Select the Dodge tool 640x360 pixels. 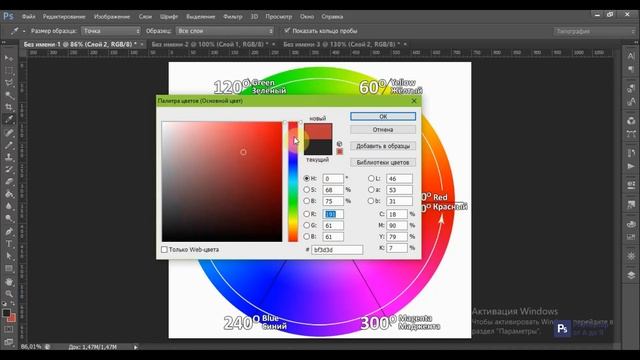(x=9, y=218)
